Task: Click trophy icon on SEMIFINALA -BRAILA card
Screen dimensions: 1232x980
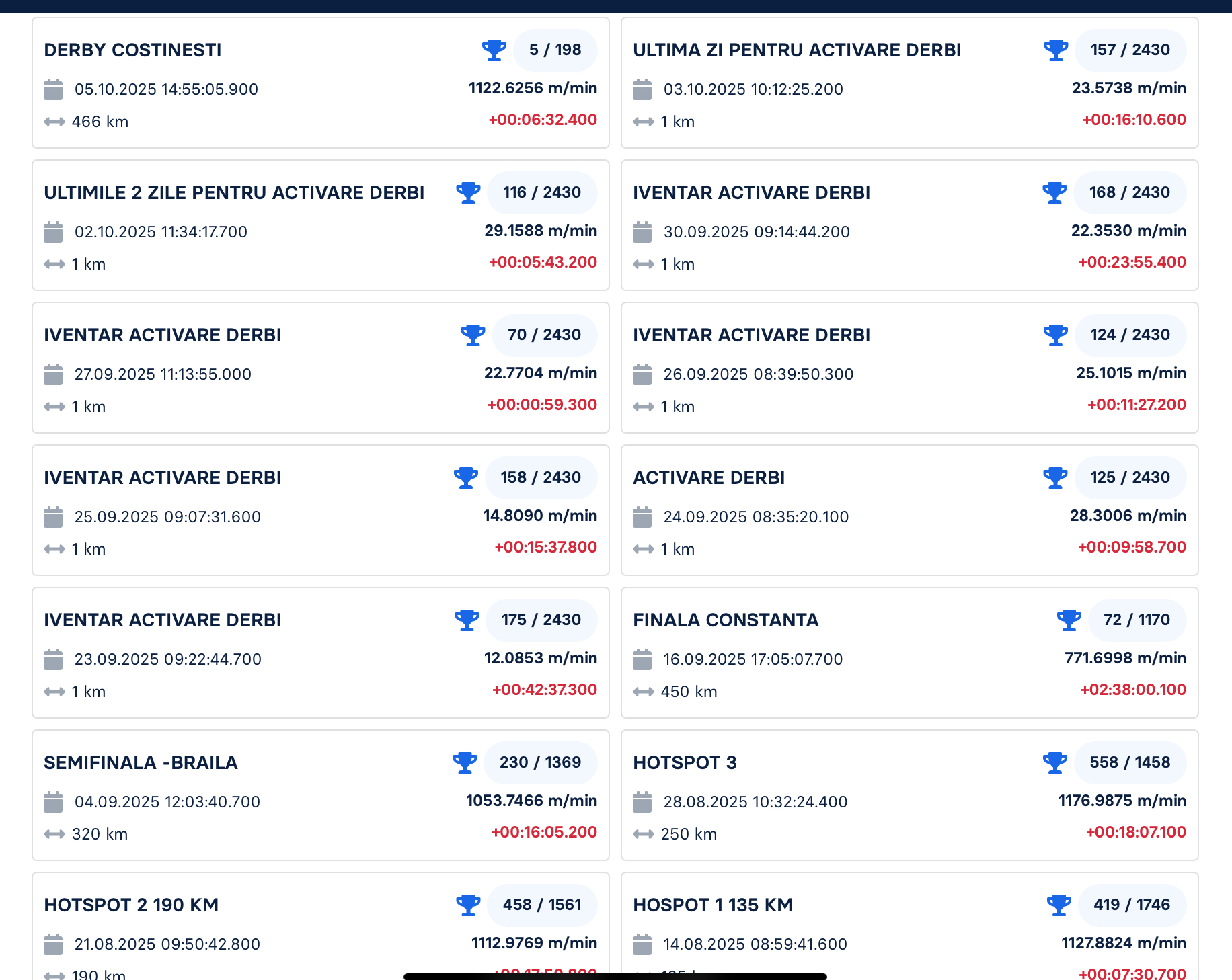Action: tap(465, 762)
